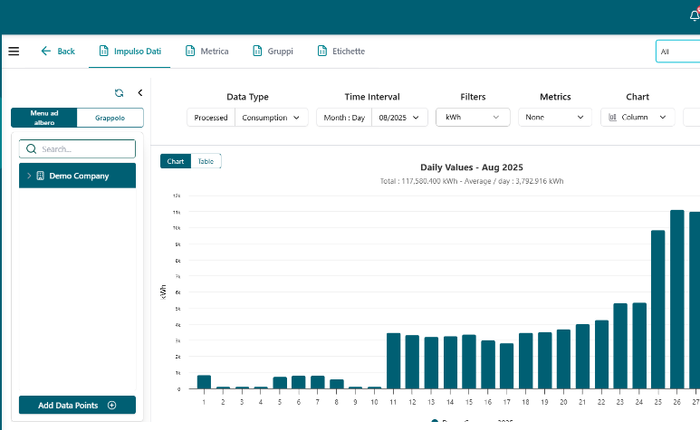Open the Etichette tab
700x430 pixels.
341,51
